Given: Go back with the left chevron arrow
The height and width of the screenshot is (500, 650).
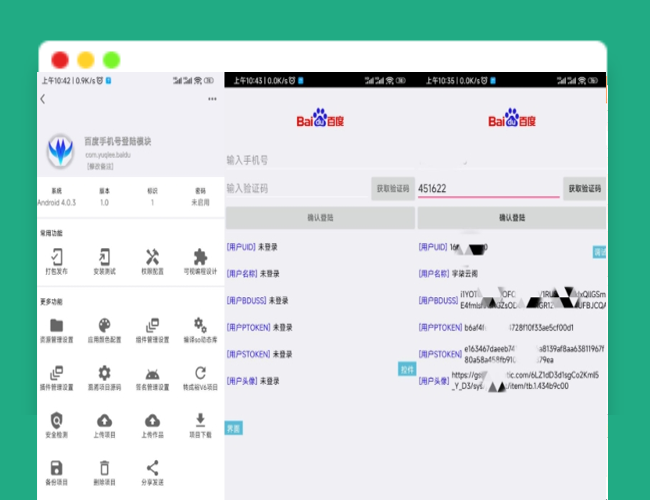Looking at the screenshot, I should [43, 99].
